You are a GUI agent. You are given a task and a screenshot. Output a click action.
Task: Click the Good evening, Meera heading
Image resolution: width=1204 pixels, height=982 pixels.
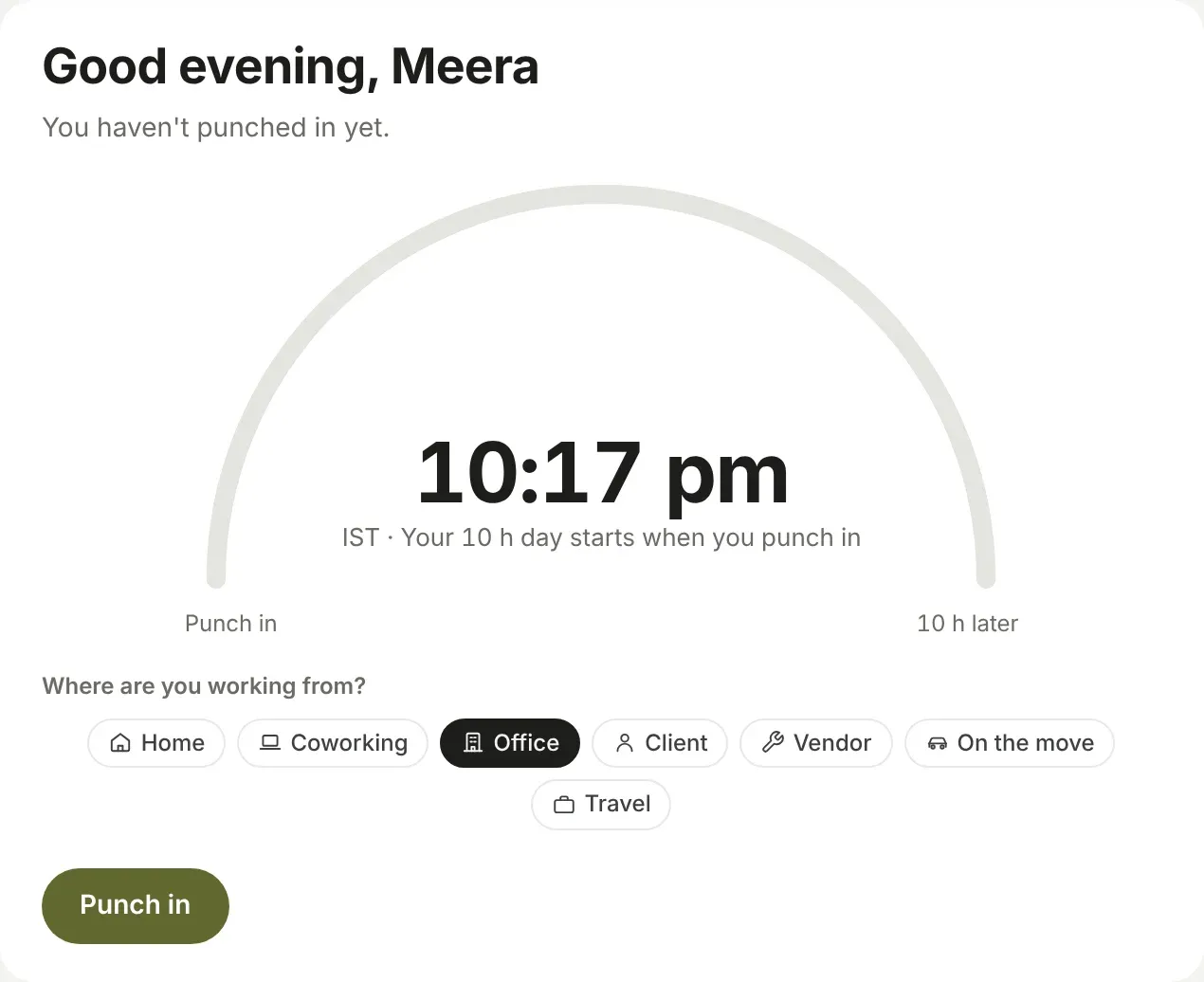291,67
